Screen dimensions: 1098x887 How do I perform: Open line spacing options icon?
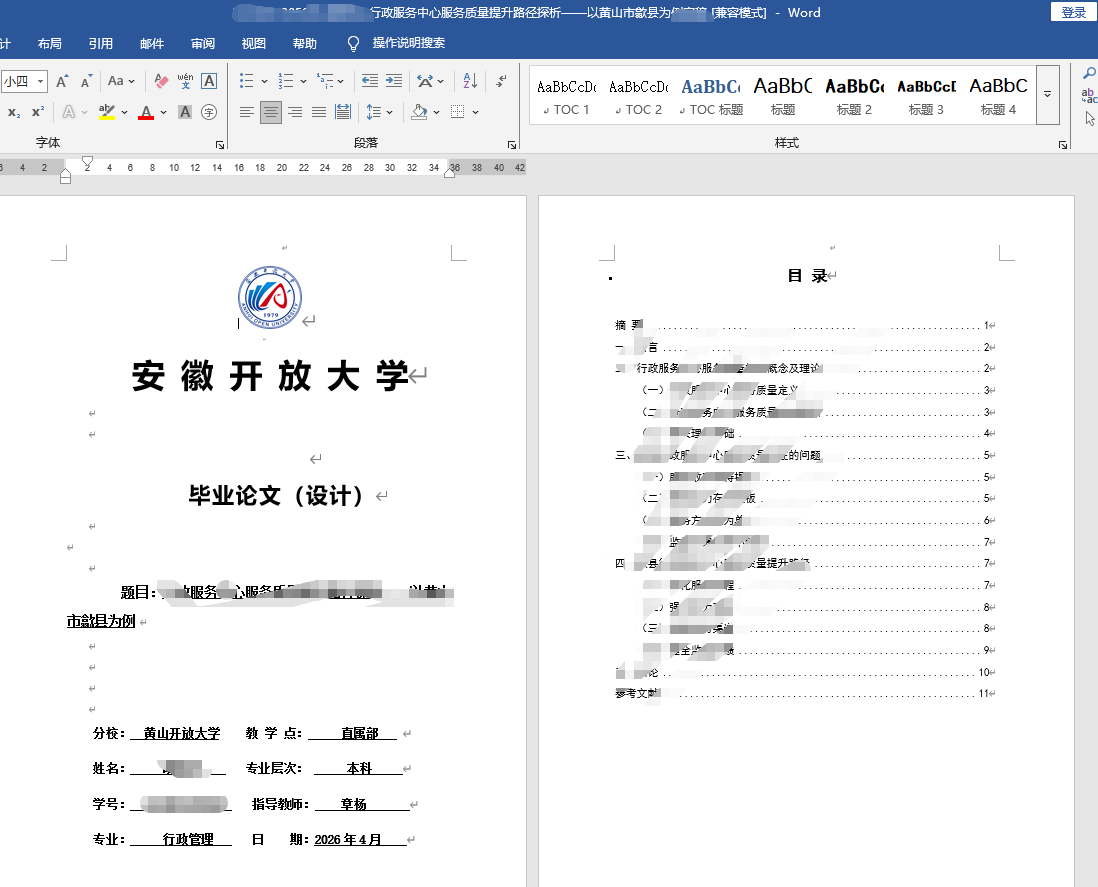pyautogui.click(x=374, y=112)
